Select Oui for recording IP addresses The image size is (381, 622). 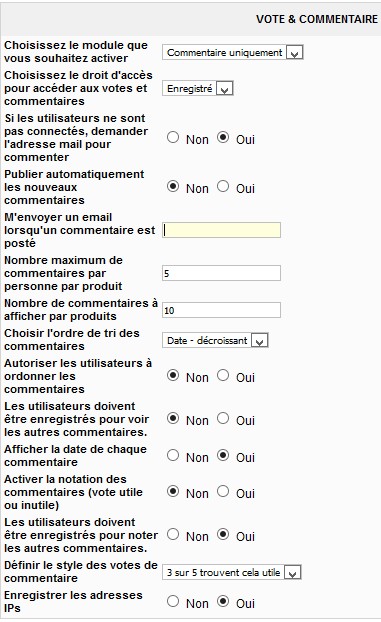click(x=223, y=601)
